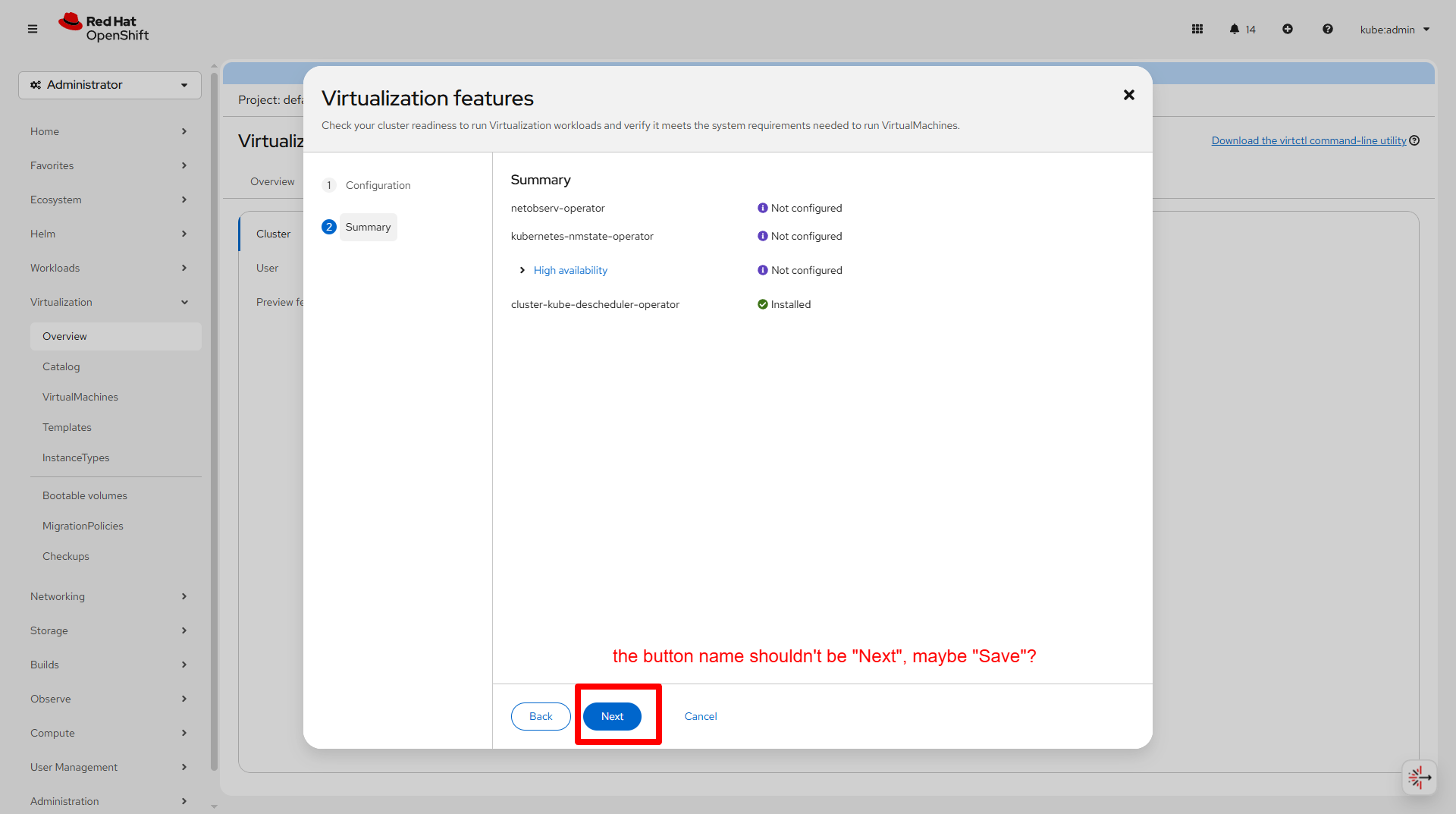Select the Overview tab behind the dialog
Screen dimensions: 1456x814
coord(272,181)
